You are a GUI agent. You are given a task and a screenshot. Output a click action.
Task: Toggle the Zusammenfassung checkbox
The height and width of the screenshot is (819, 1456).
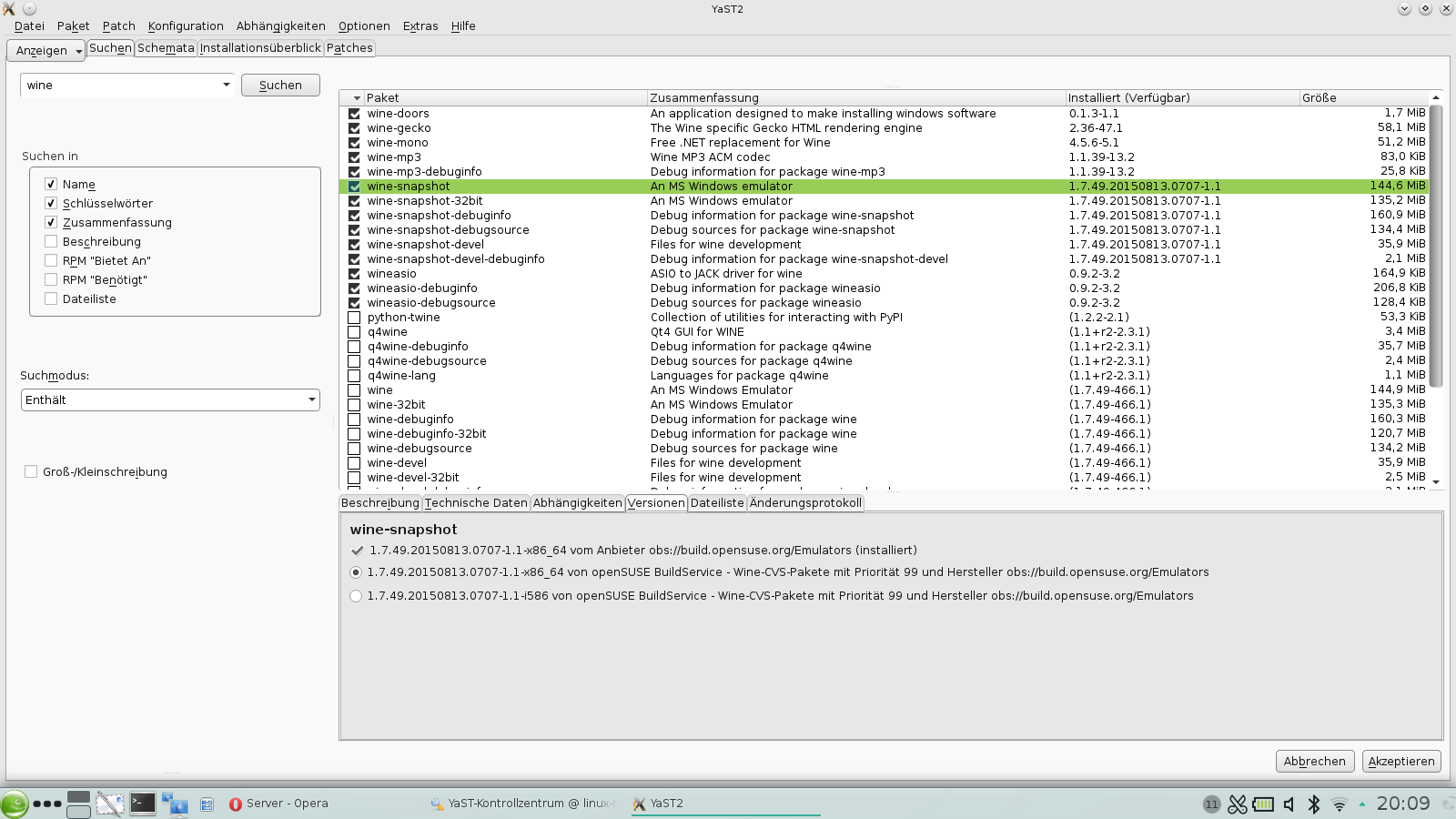pyautogui.click(x=51, y=222)
